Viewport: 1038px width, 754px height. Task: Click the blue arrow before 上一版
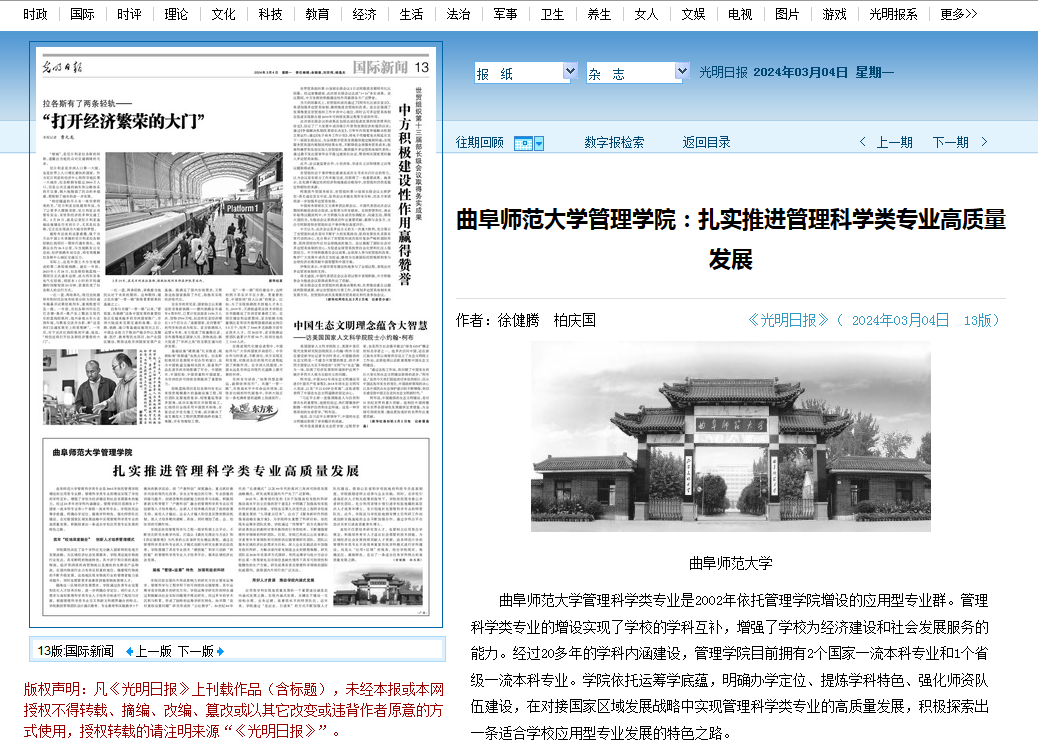[x=129, y=651]
